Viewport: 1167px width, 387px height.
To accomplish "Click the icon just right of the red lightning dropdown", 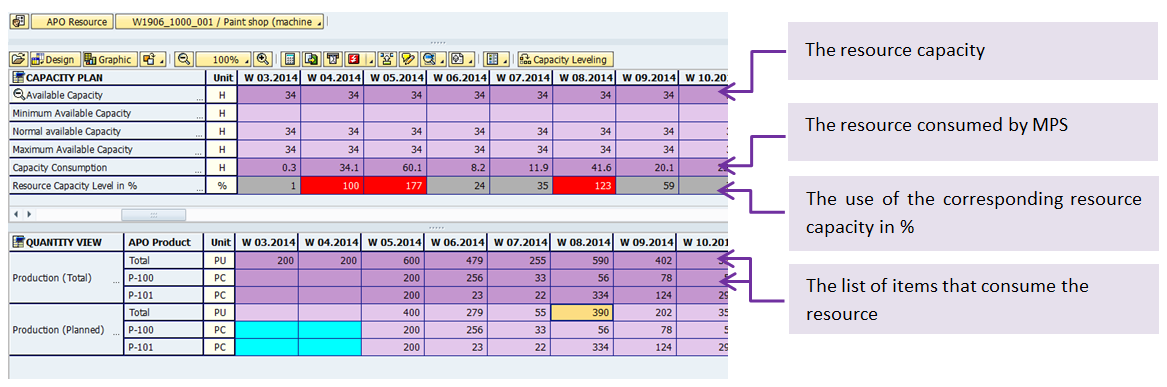I will pyautogui.click(x=386, y=60).
